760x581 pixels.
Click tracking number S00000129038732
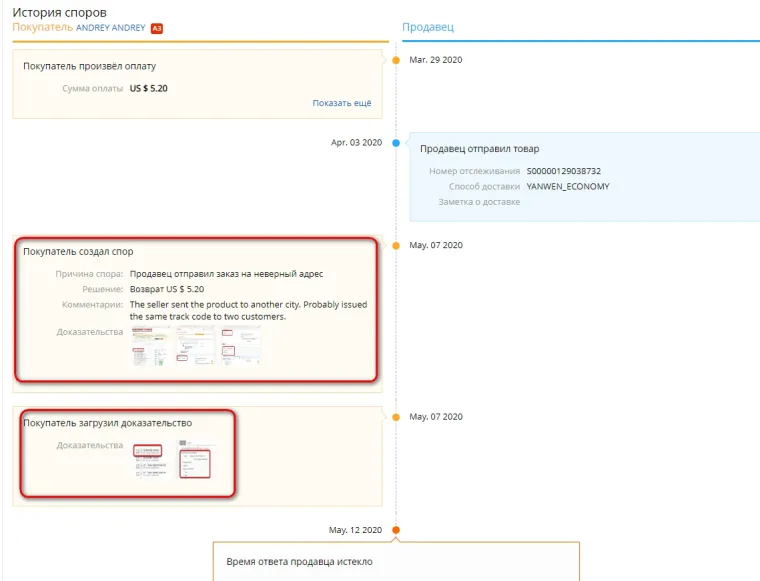563,171
